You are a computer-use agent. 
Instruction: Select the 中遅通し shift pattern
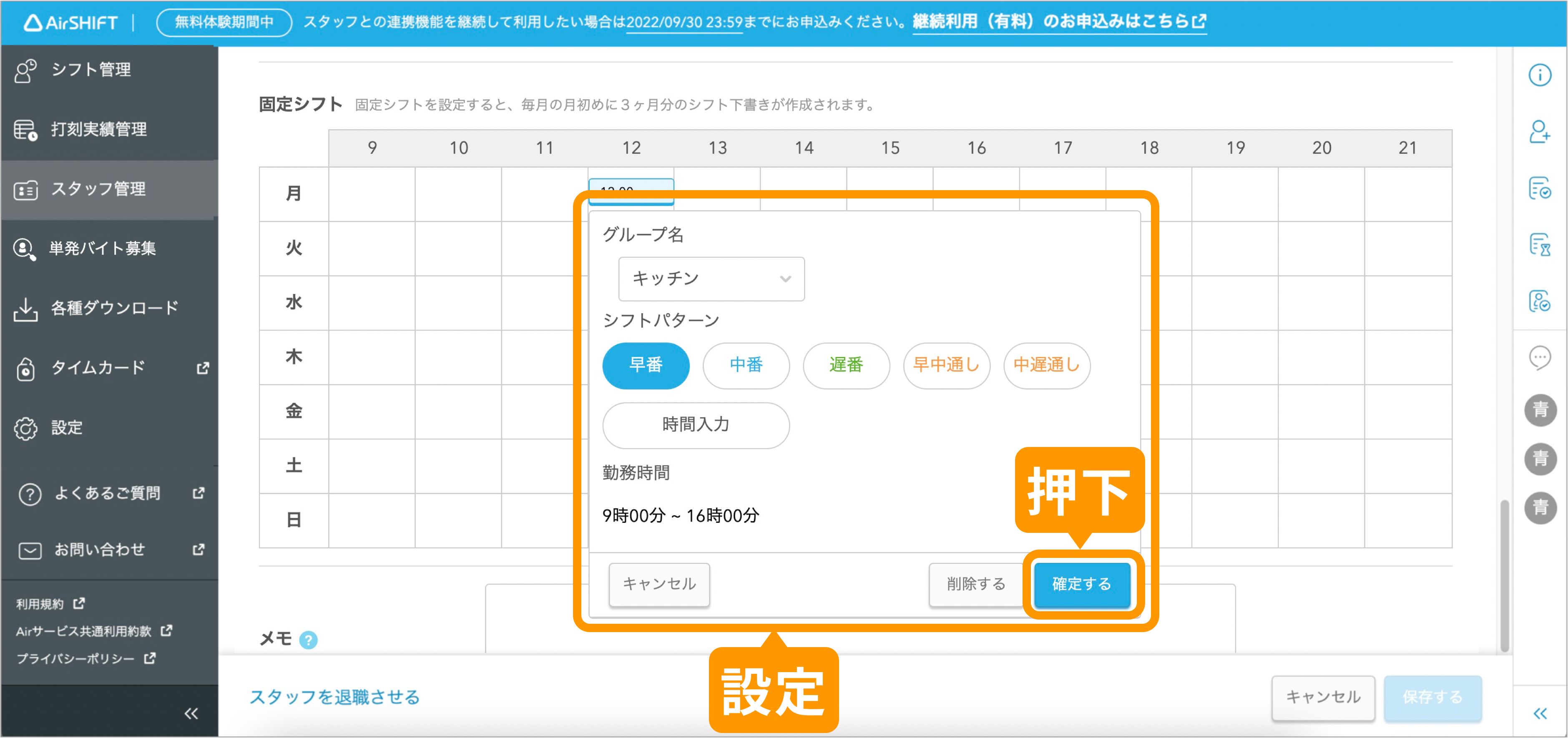(x=1046, y=365)
